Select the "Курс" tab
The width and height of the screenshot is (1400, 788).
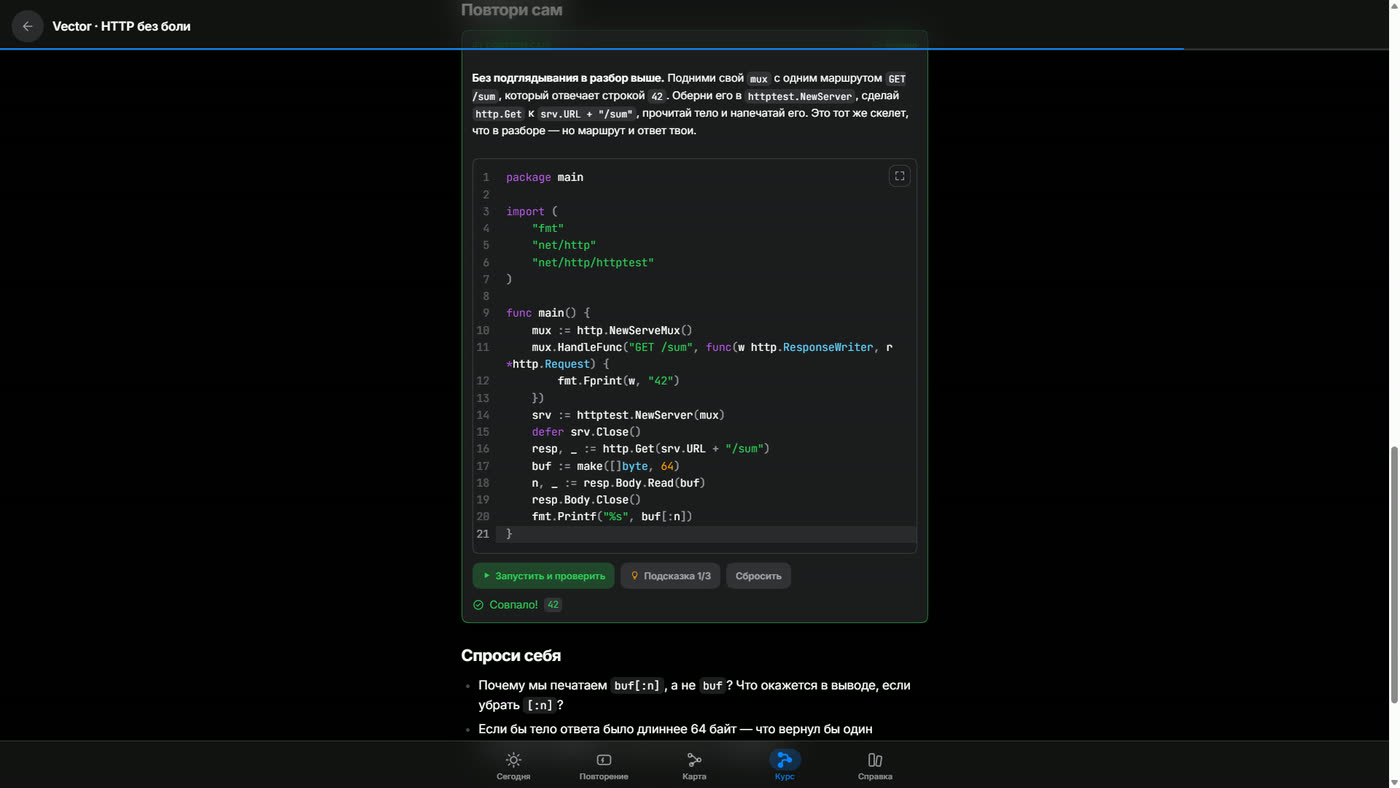point(784,766)
